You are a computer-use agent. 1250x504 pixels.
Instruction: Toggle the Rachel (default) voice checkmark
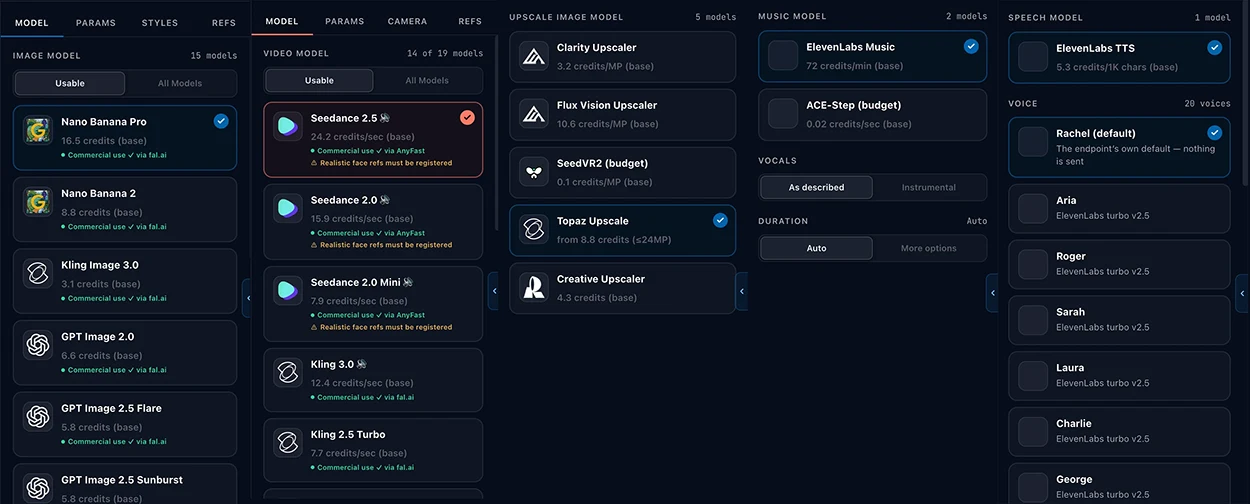1214,132
